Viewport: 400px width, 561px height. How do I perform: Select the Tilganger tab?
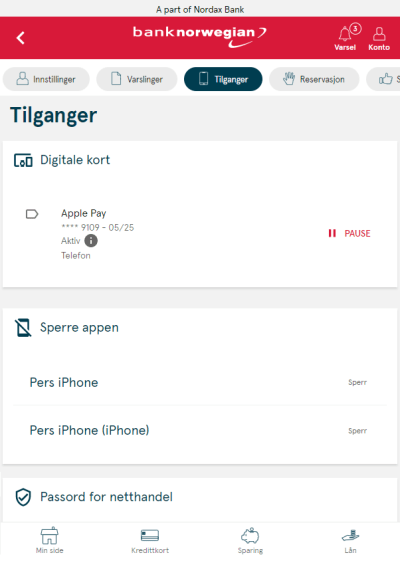pos(223,79)
